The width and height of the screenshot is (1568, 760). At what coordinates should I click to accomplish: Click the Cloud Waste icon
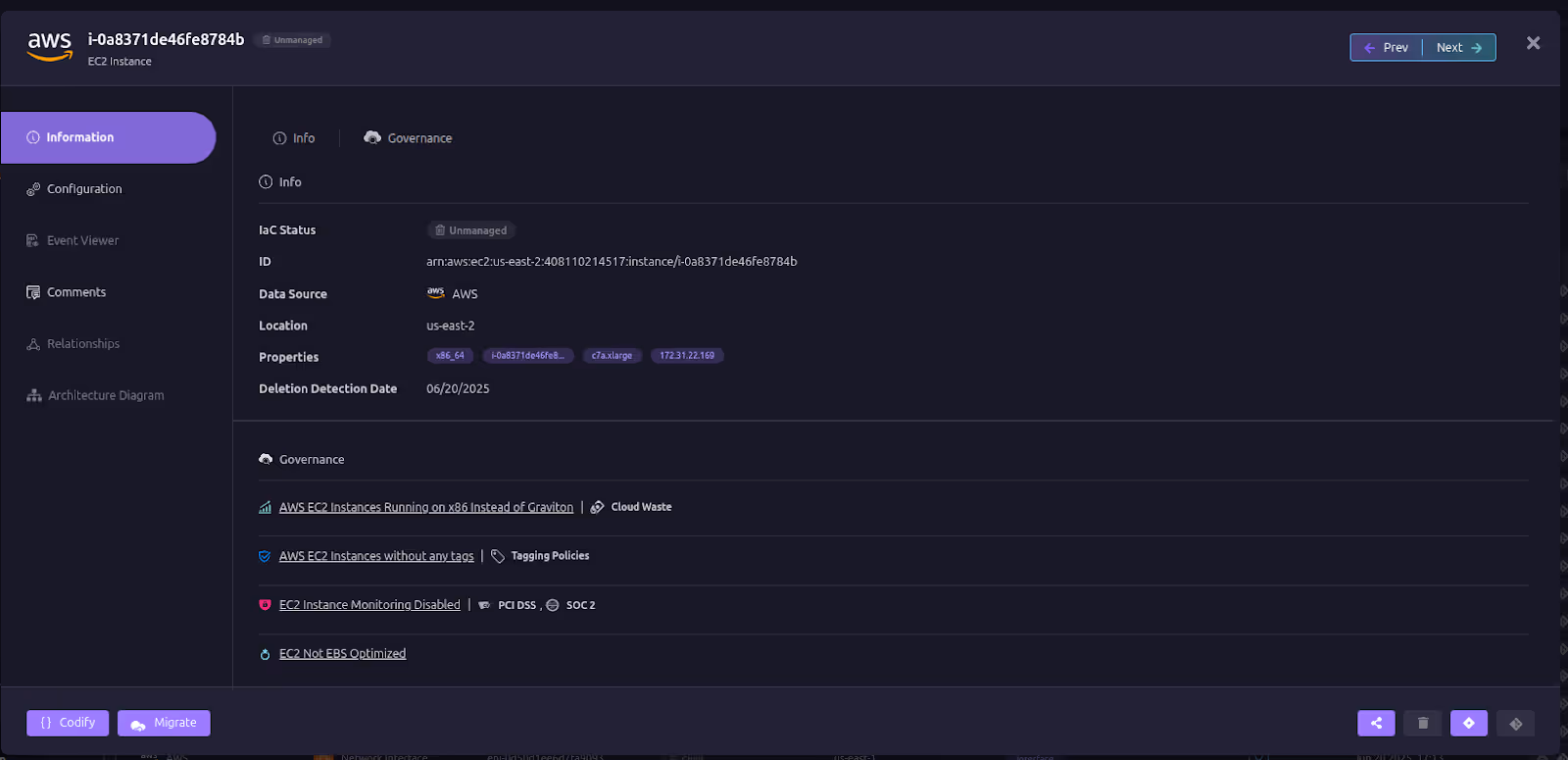597,507
